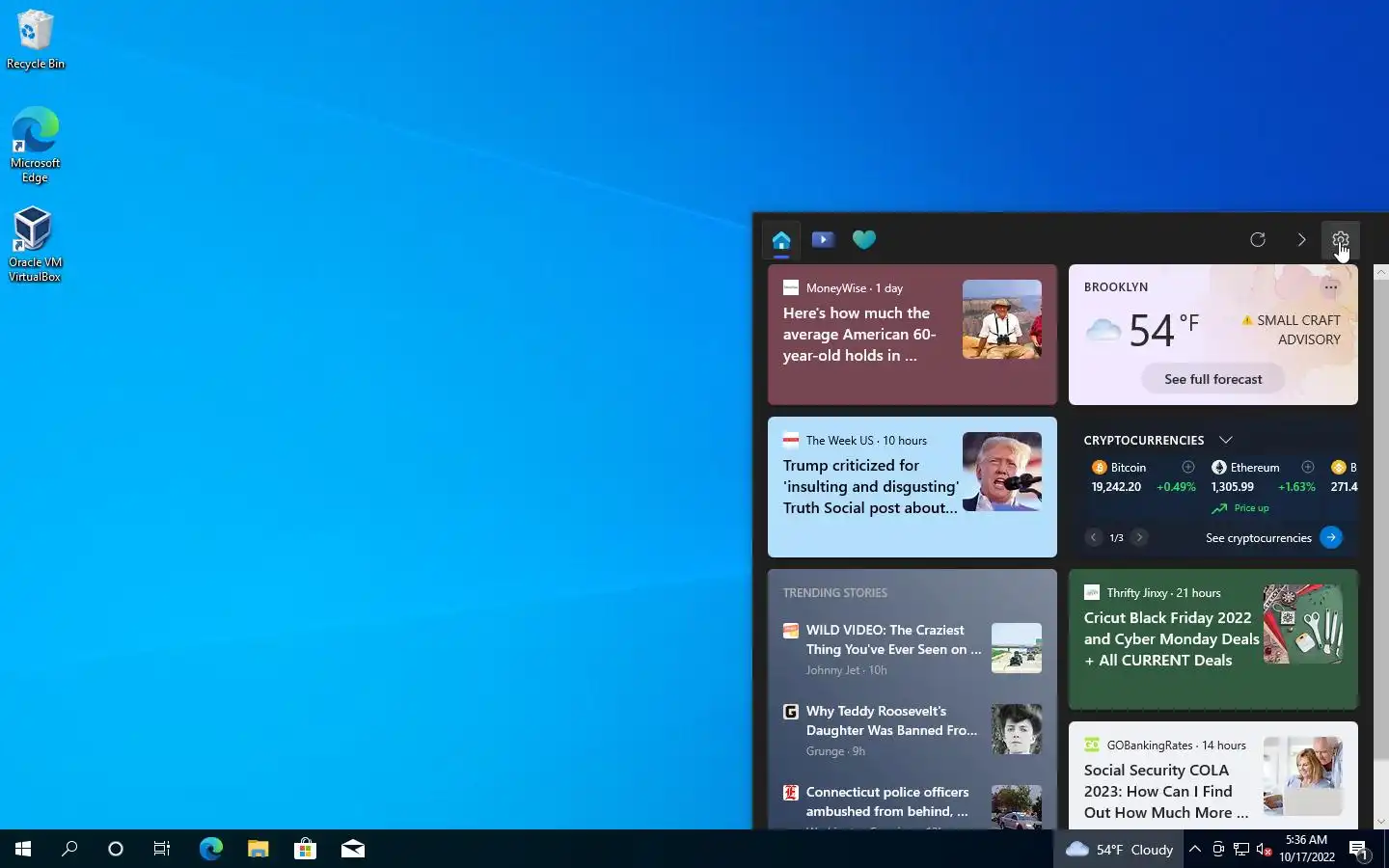Open Why Teddy Roosevelt's Daughter story
This screenshot has width=1389, height=868.
click(x=892, y=720)
